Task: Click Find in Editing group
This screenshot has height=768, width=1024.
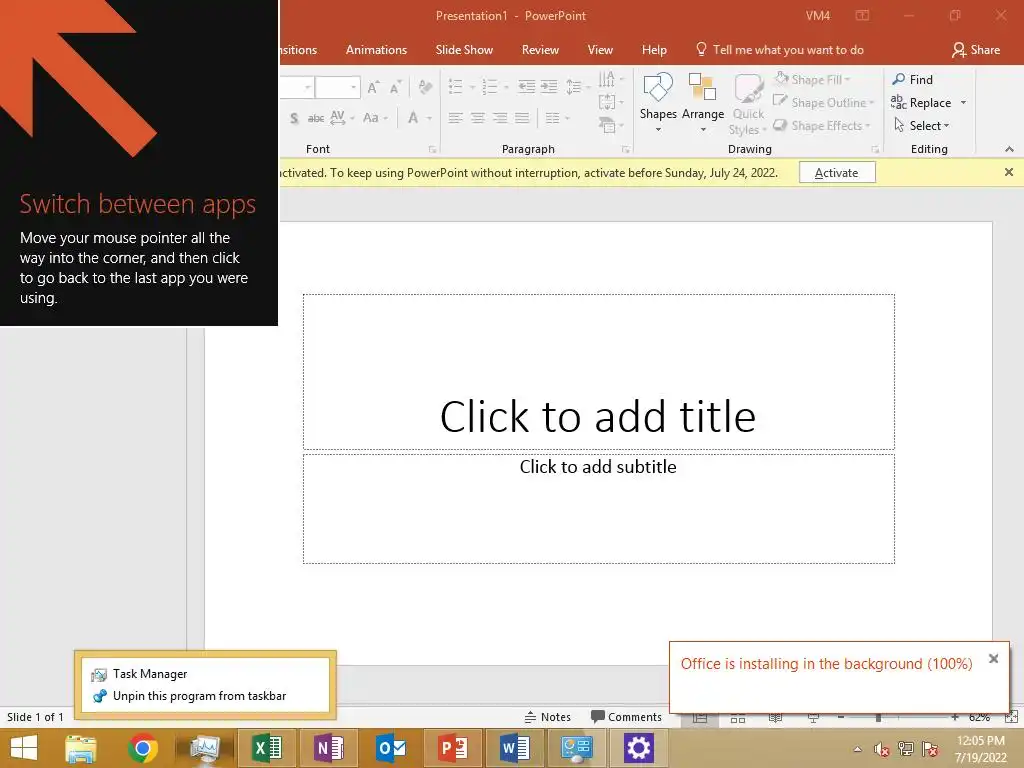Action: point(912,80)
